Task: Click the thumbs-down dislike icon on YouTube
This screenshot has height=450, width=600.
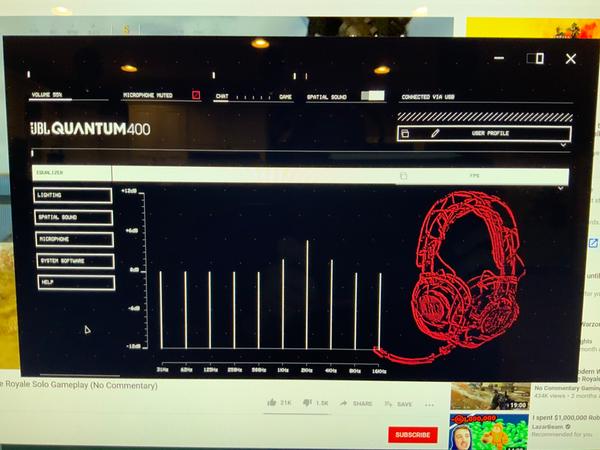Action: coord(307,403)
